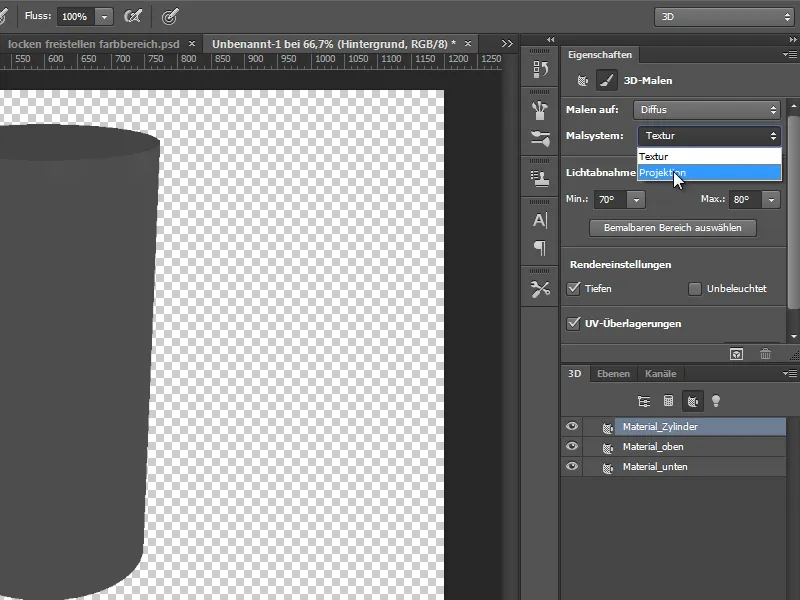Toggle the UV-Überlagerungen checkbox
Screen dimensions: 800x600
click(573, 323)
